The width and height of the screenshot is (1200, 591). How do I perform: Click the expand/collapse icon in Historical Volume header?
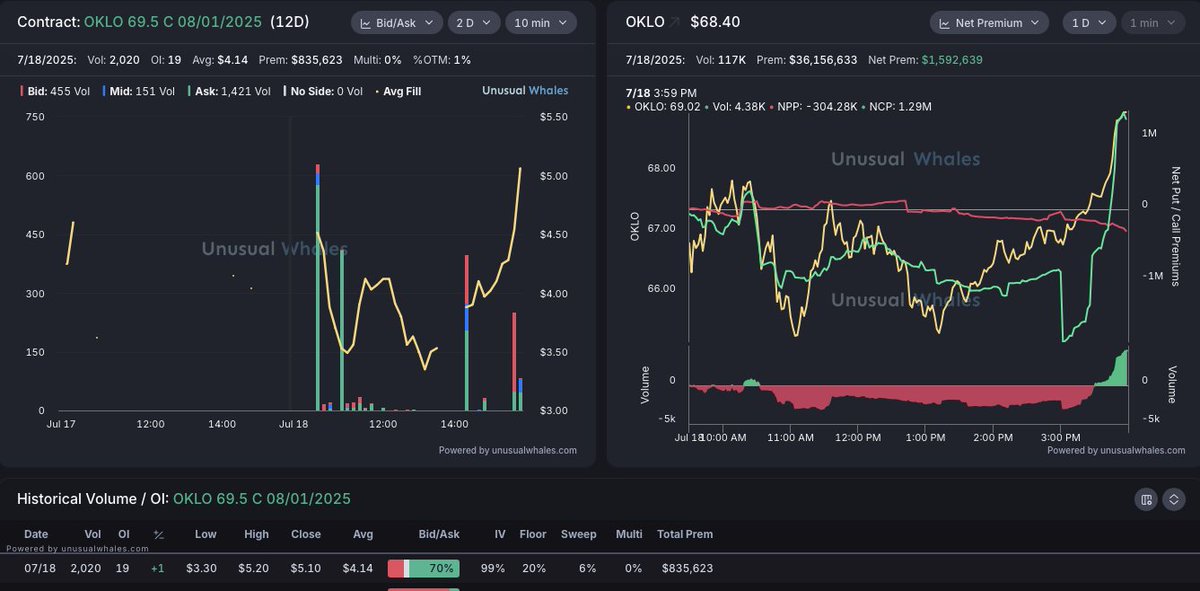point(1174,499)
